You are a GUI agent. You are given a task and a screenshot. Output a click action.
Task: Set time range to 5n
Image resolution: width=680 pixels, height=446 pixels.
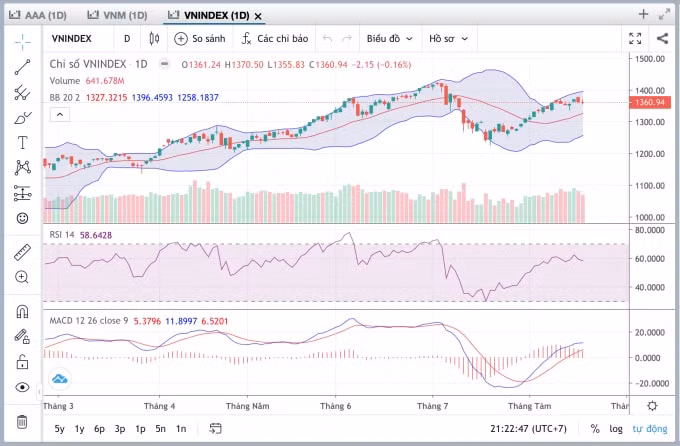pyautogui.click(x=160, y=429)
